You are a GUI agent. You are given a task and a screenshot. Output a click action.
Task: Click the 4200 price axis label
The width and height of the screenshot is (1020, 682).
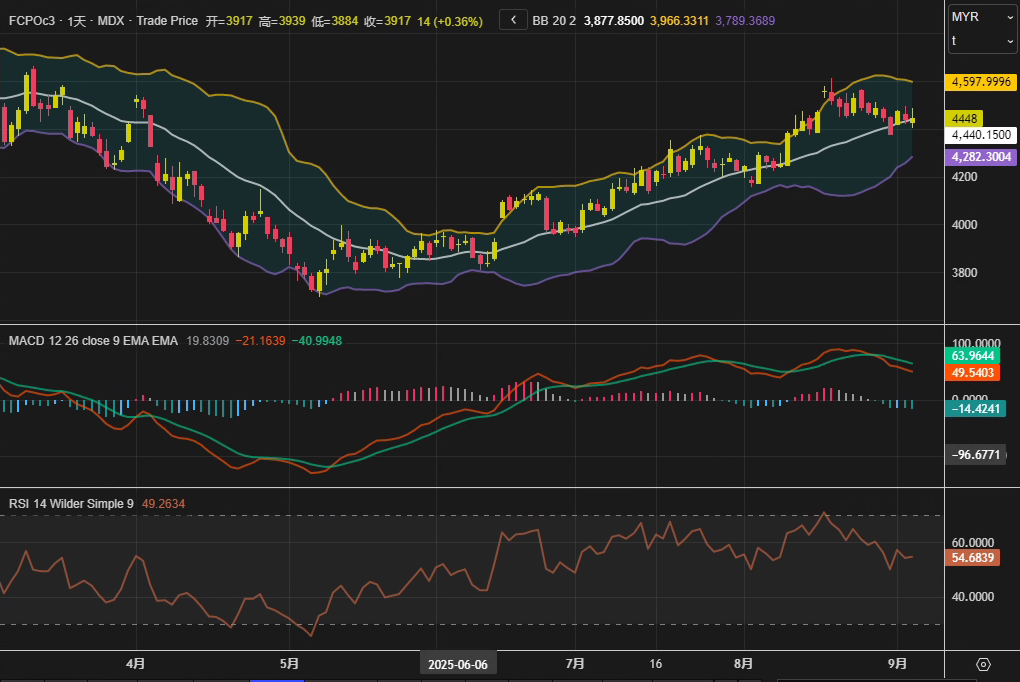click(964, 177)
